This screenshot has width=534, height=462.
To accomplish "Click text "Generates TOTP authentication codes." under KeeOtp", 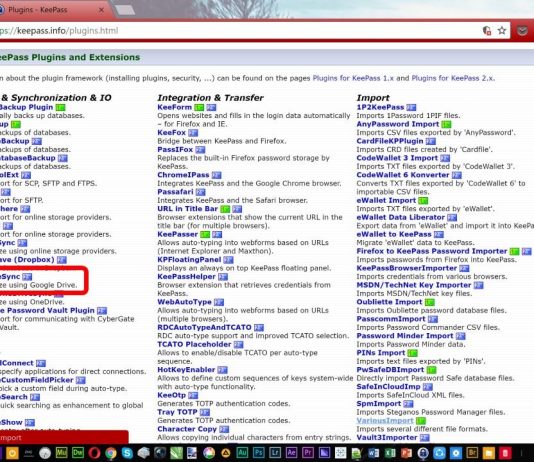I will [x=224, y=404].
